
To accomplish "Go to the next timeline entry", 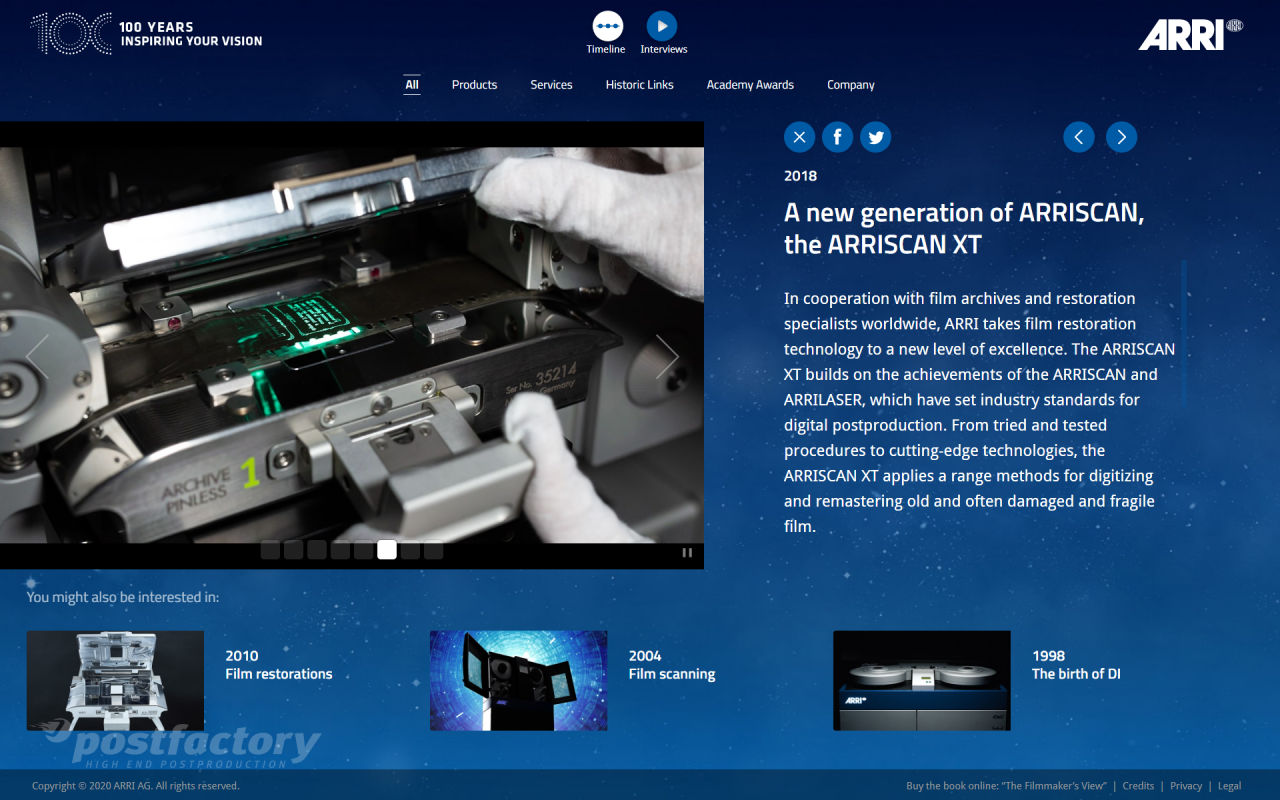I will click(x=1121, y=137).
